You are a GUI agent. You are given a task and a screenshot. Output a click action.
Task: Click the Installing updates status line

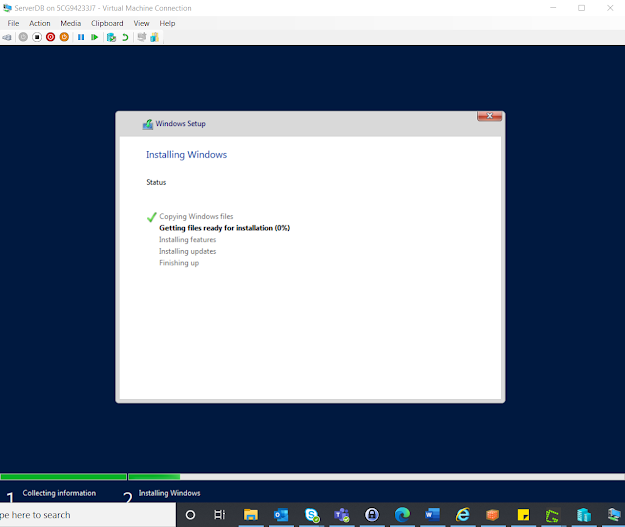coord(187,252)
